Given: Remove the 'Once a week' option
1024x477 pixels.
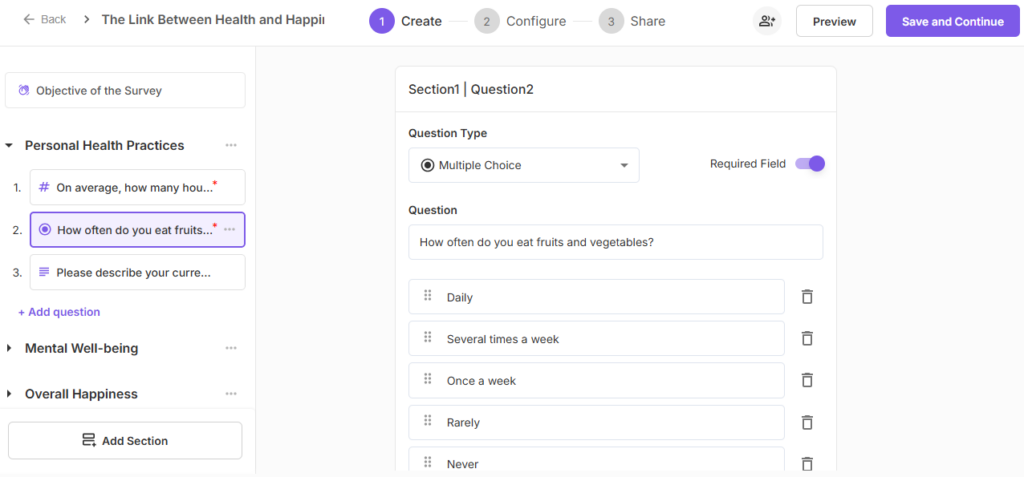Looking at the screenshot, I should [x=807, y=381].
